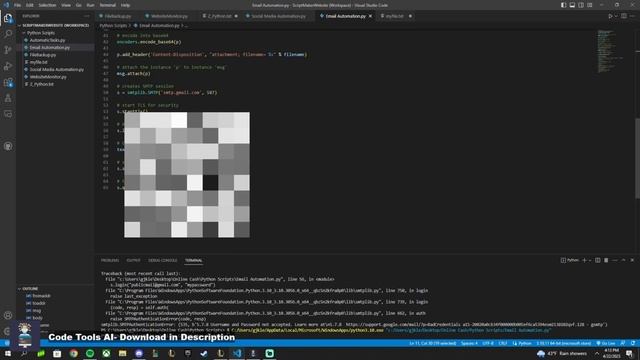Image resolution: width=640 pixels, height=360 pixels.
Task: Open editor More Actions ellipsis
Action: click(x=632, y=16)
